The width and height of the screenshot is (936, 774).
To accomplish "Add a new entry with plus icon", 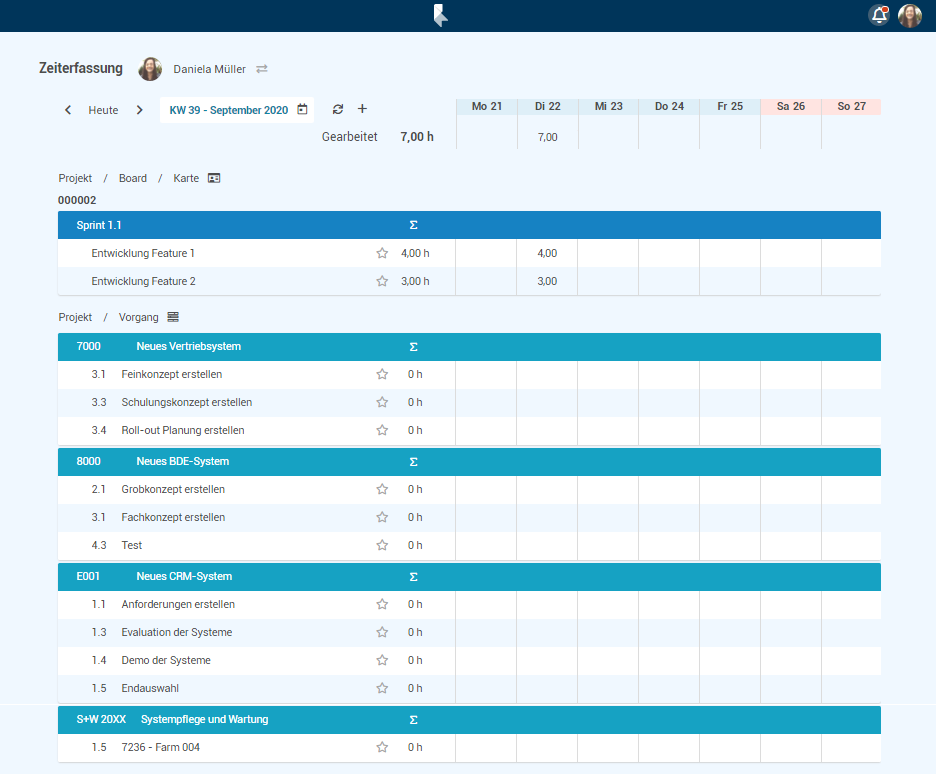I will click(362, 109).
